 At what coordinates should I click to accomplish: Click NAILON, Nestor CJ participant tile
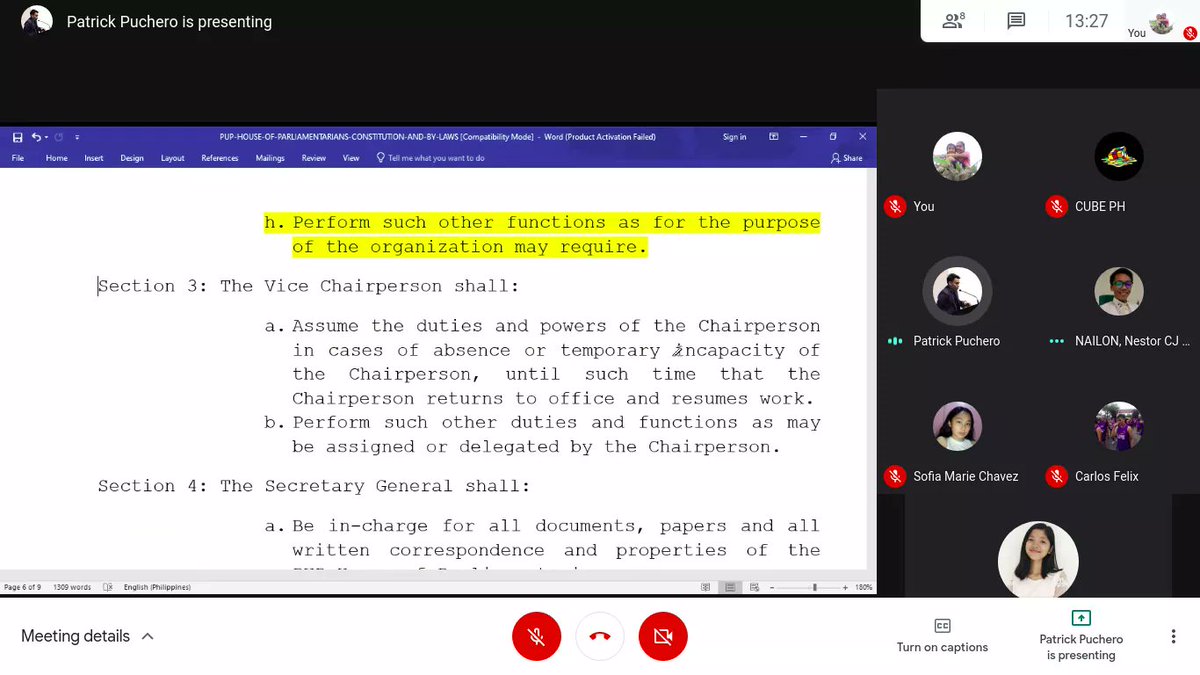pyautogui.click(x=1118, y=291)
